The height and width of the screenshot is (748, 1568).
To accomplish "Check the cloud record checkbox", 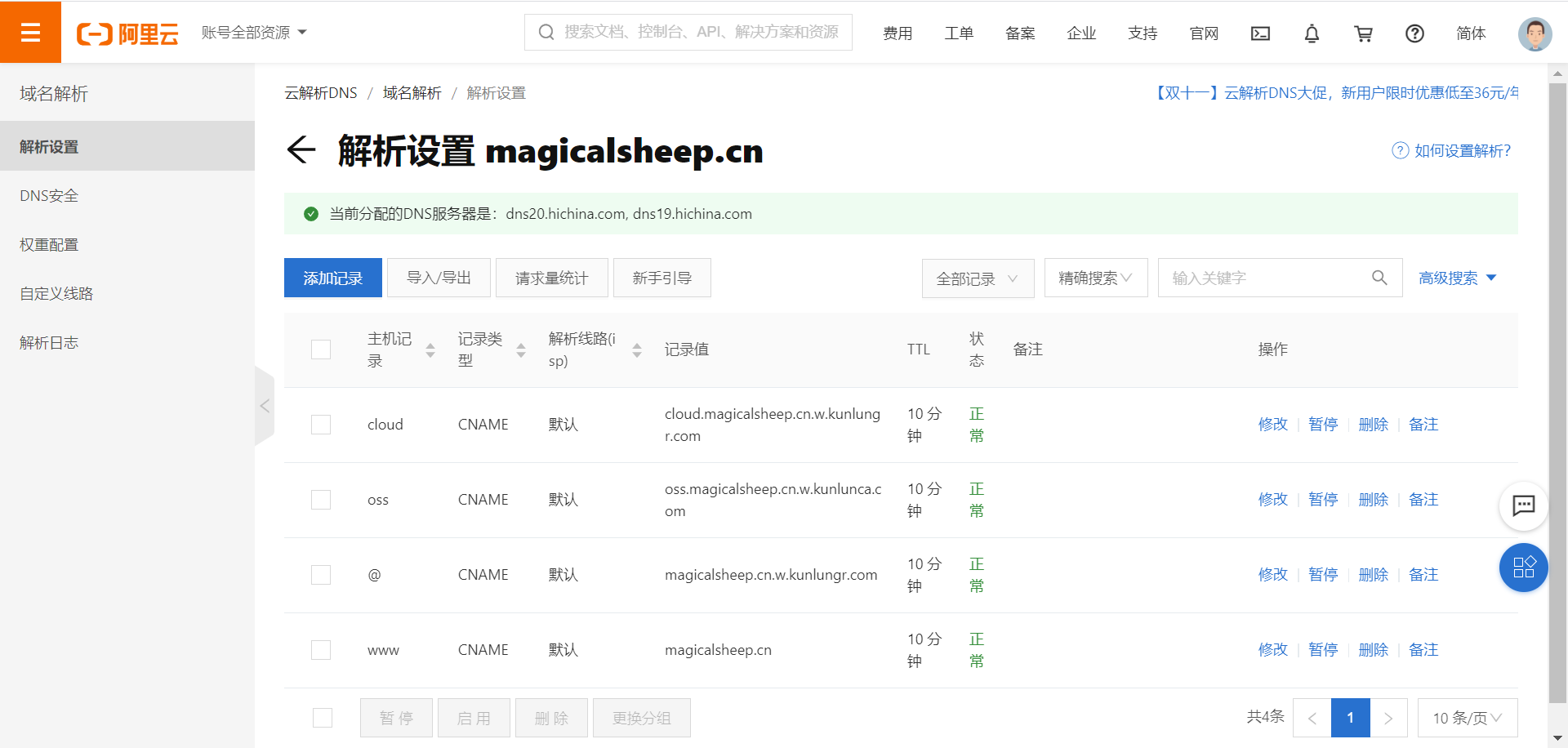I will [x=321, y=425].
